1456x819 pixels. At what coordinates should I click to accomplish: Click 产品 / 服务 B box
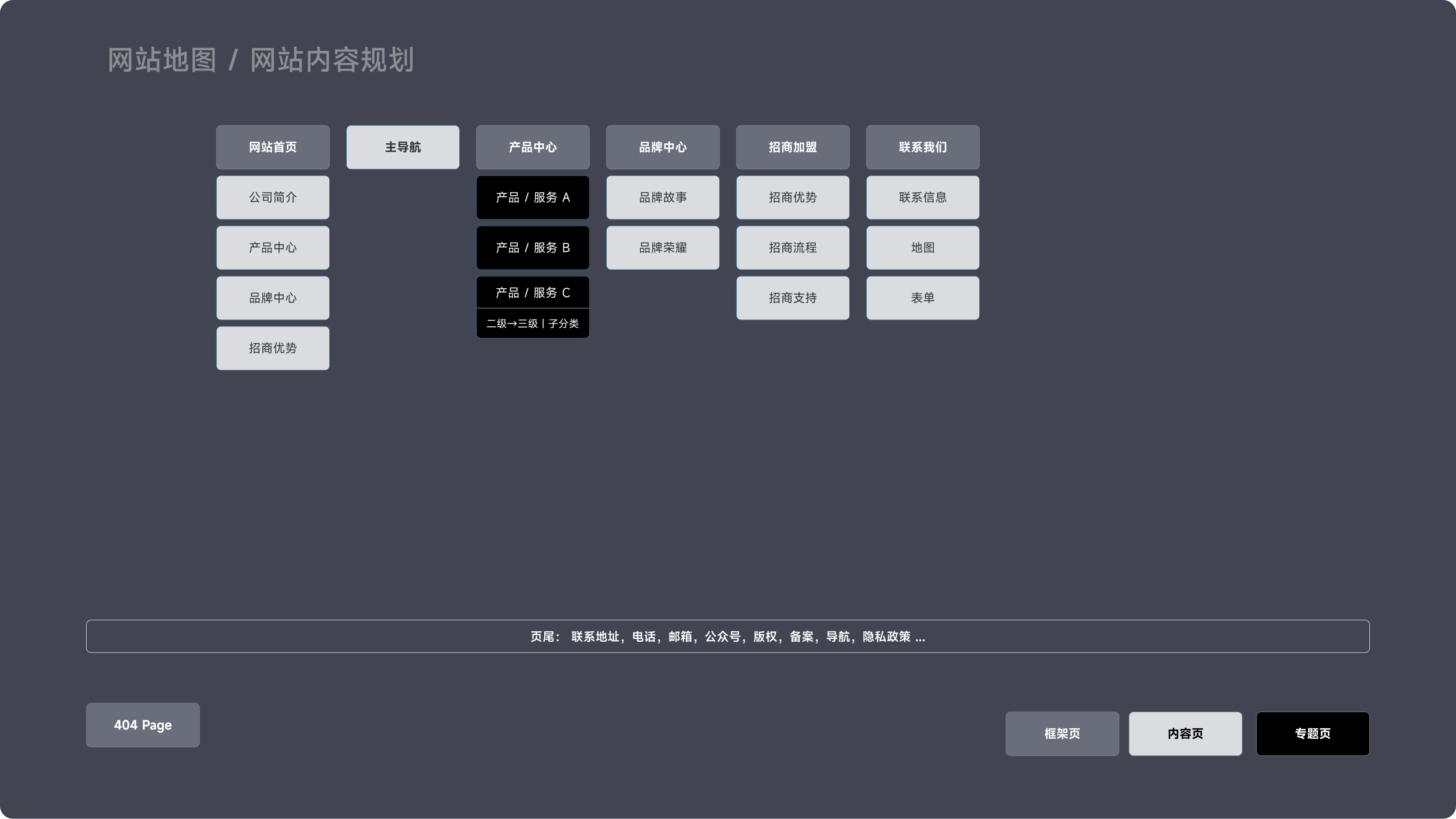pos(533,248)
